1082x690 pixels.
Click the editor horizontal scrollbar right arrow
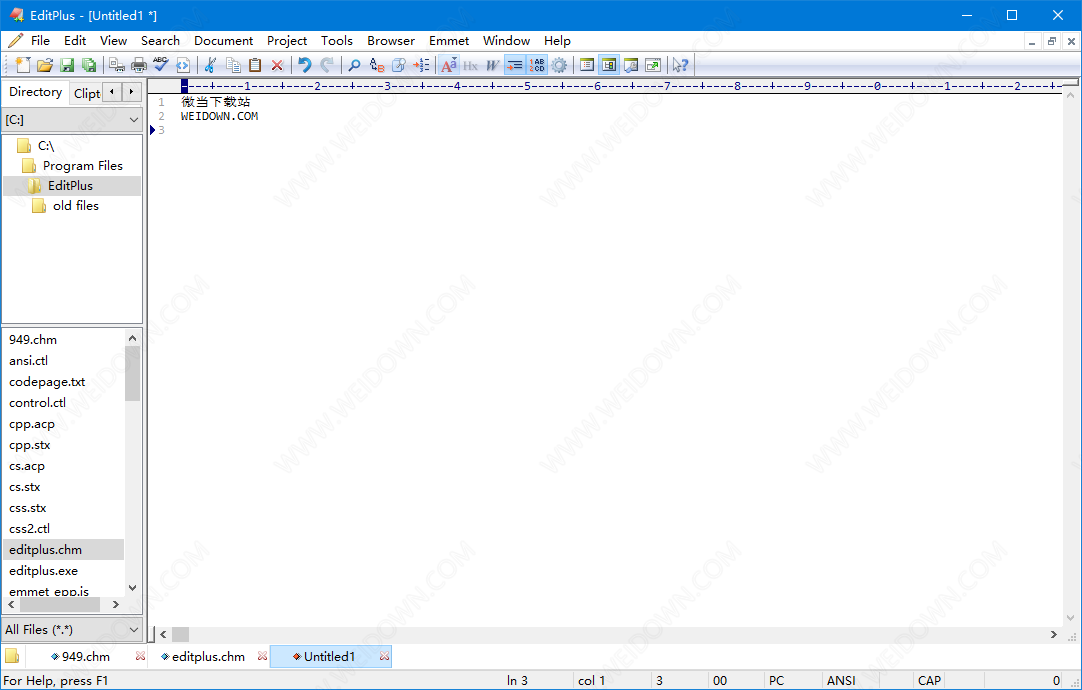pyautogui.click(x=1054, y=634)
